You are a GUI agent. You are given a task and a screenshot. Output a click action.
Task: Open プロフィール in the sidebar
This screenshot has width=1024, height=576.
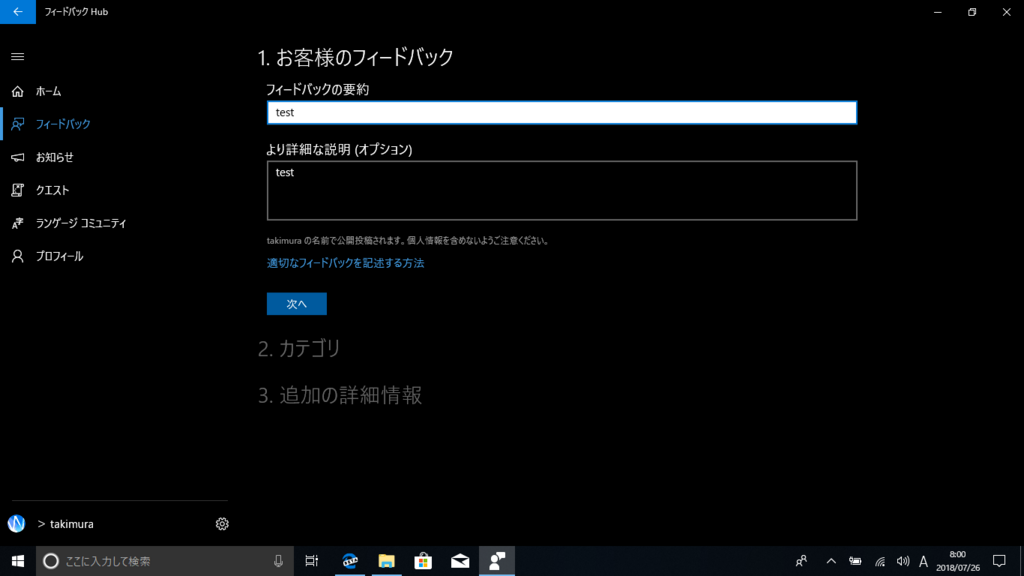click(x=59, y=256)
